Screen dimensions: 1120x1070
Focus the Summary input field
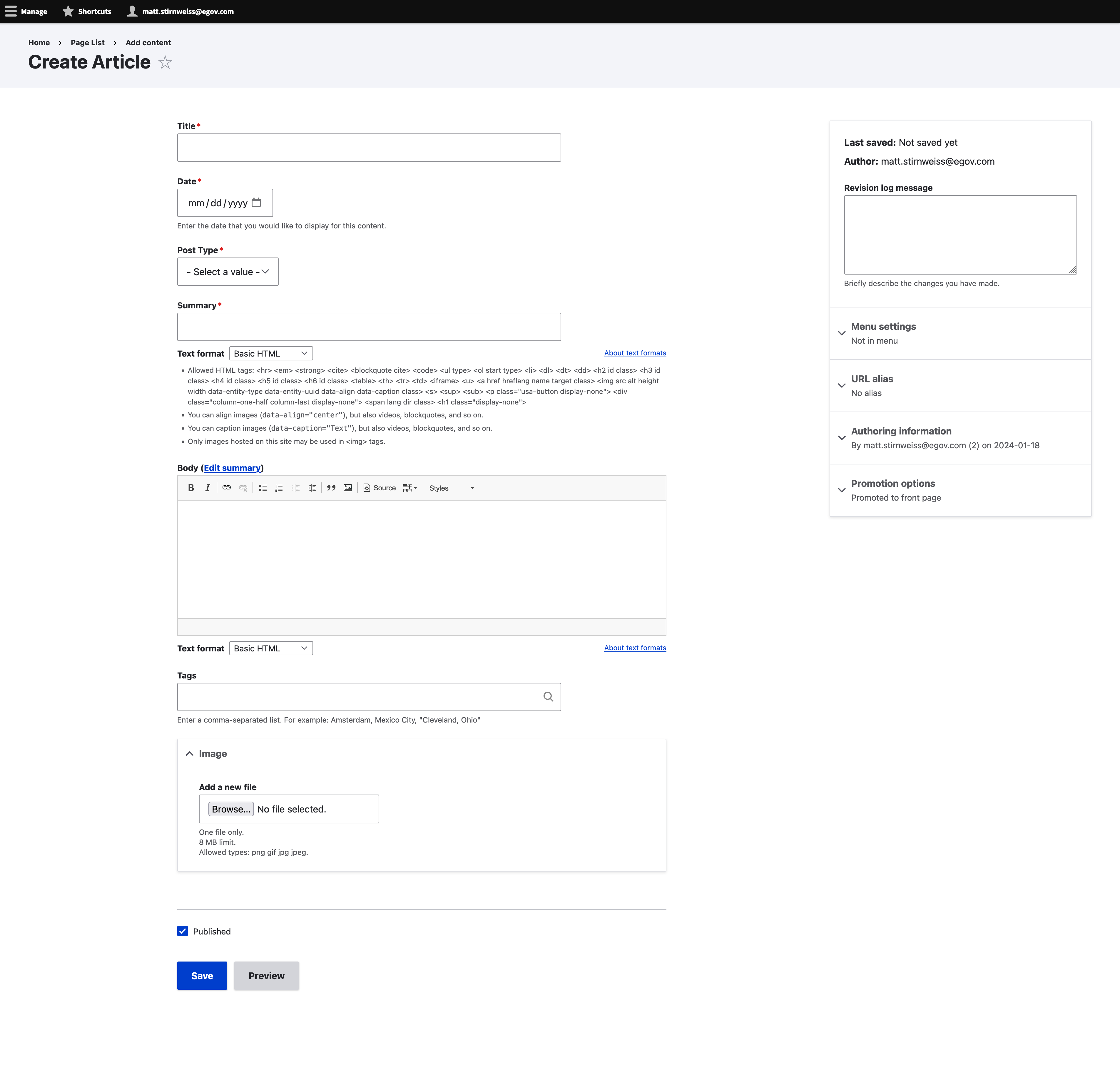369,327
